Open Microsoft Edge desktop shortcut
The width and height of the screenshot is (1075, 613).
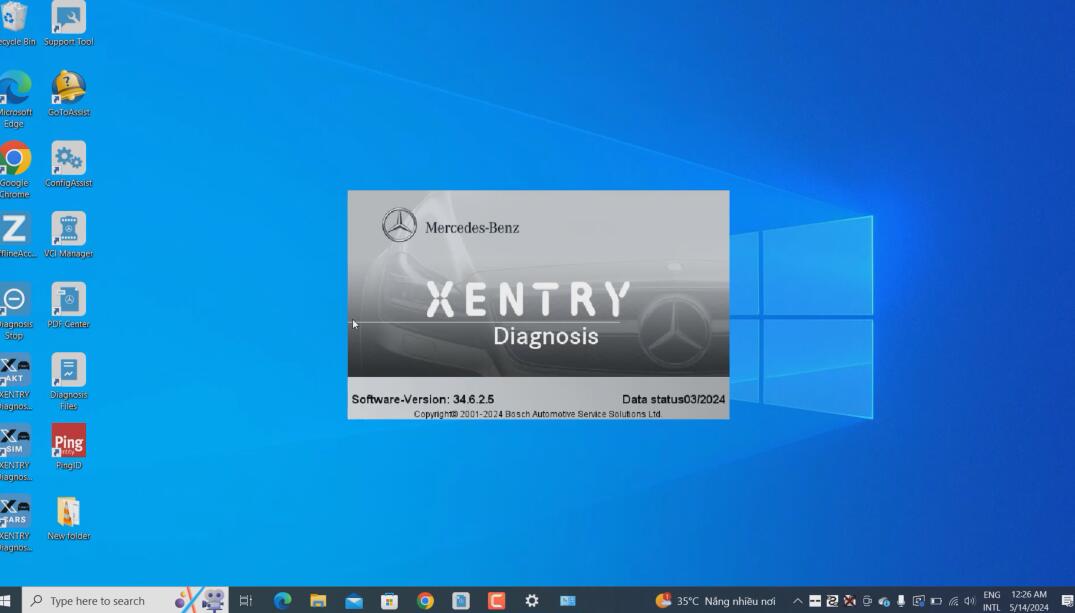point(15,99)
